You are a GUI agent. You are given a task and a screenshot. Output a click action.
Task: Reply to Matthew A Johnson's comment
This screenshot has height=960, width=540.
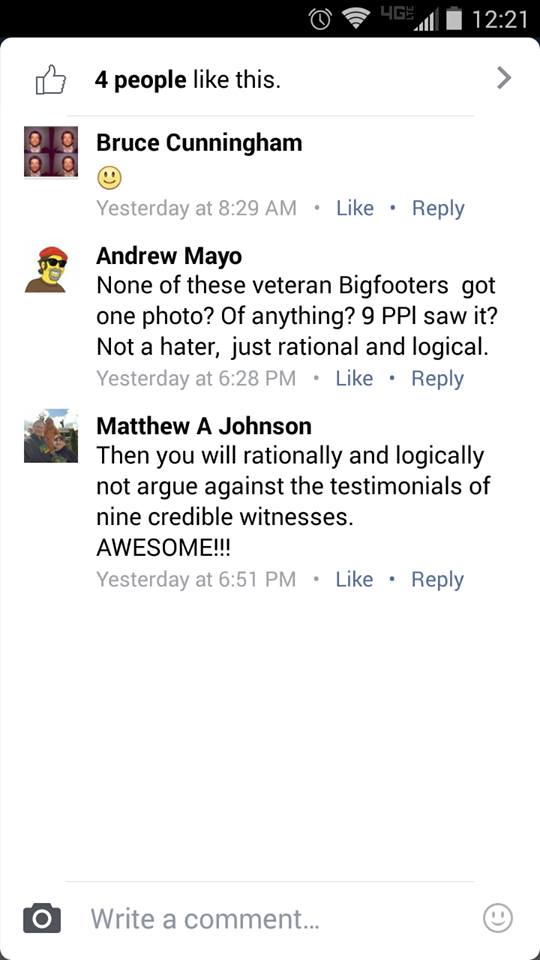point(437,580)
